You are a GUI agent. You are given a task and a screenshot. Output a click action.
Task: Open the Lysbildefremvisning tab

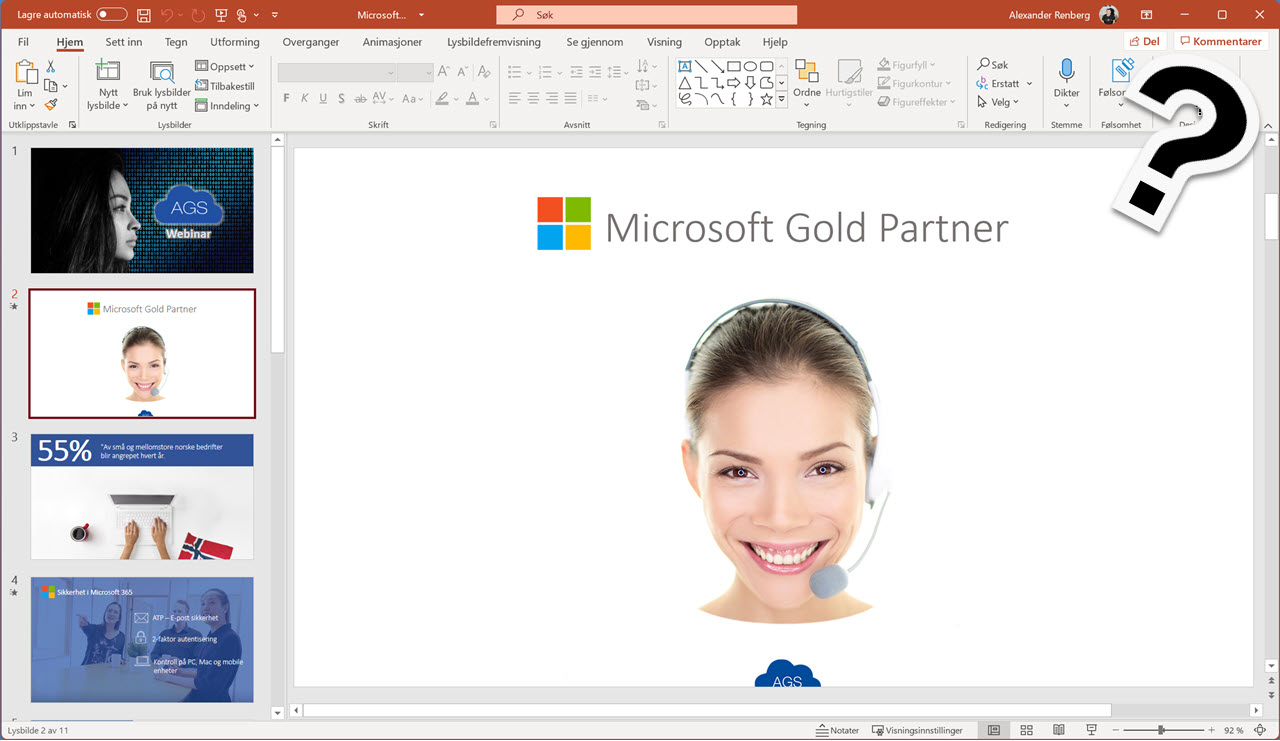pos(494,42)
